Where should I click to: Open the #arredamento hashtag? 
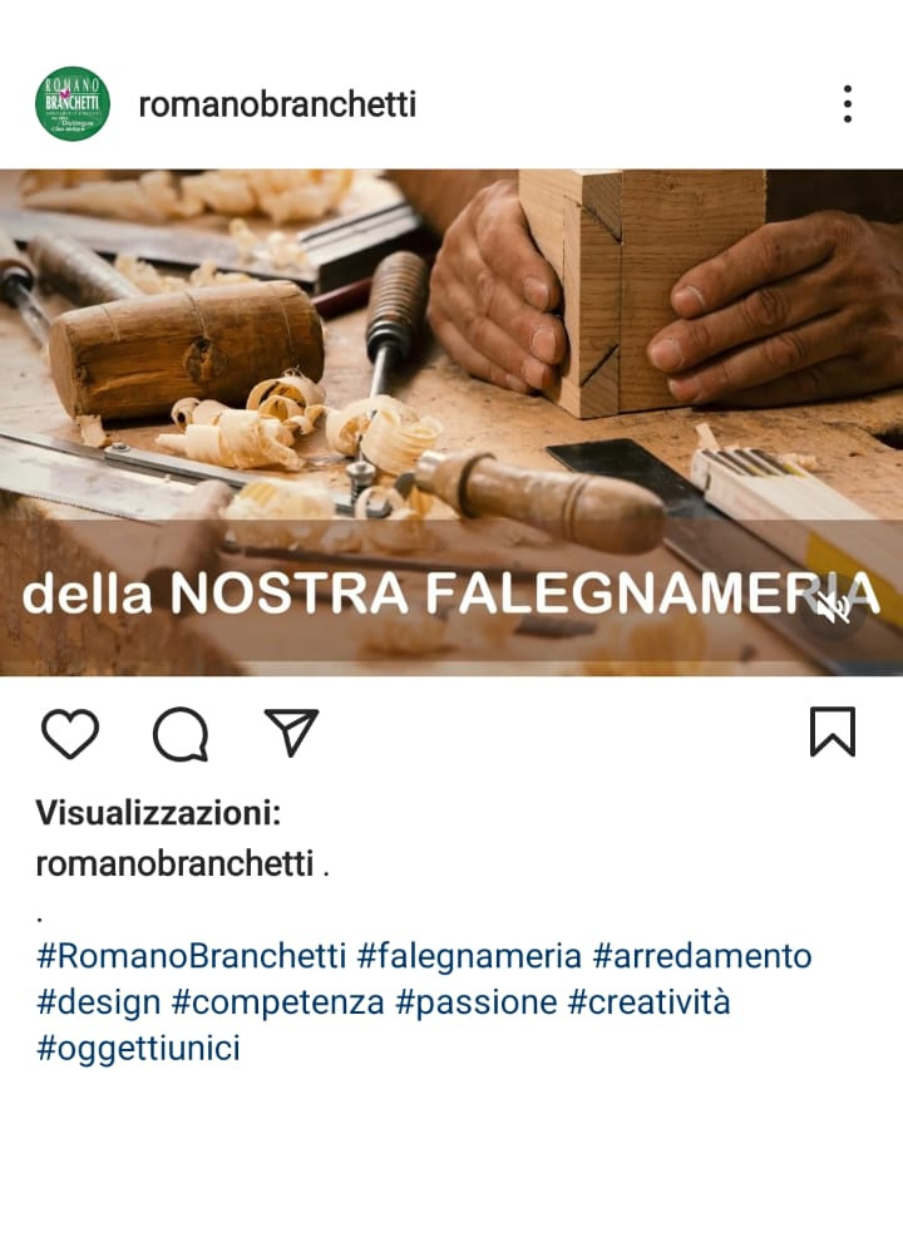(702, 956)
